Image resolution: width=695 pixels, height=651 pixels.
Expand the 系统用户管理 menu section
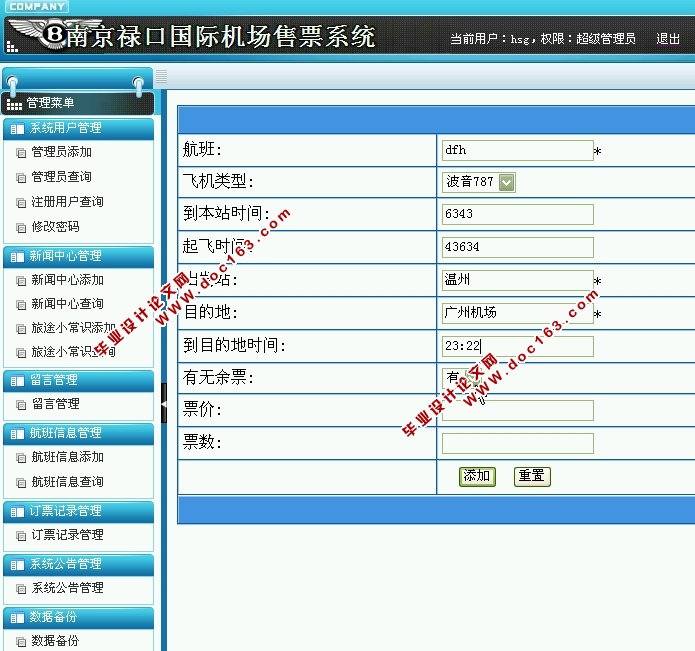click(78, 129)
